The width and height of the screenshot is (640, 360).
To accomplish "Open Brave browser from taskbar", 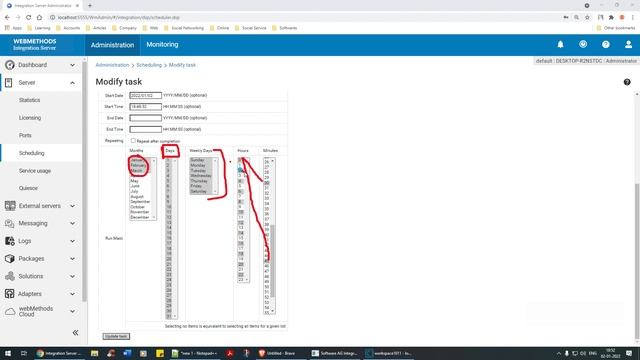I will point(278,353).
